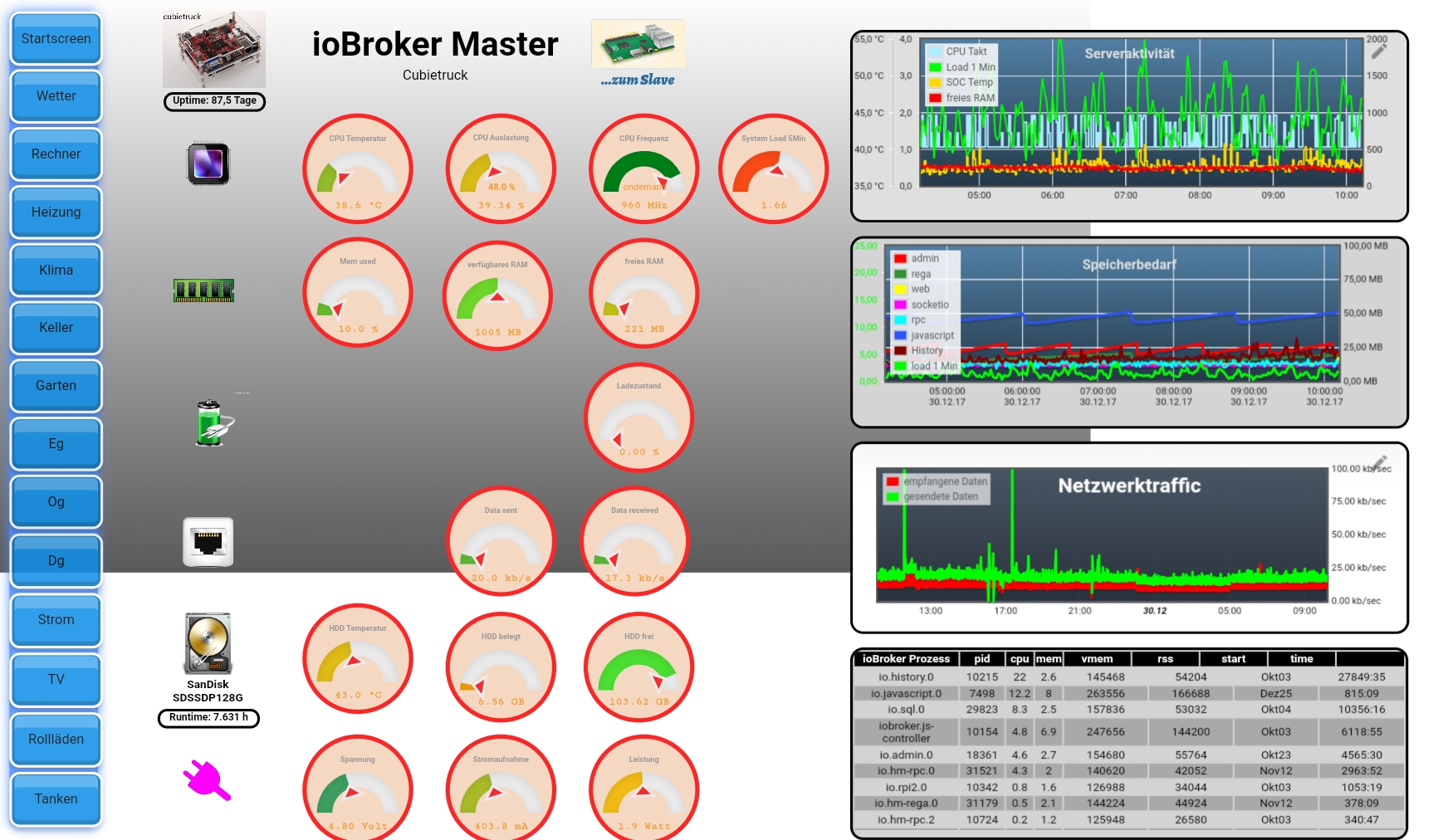The width and height of the screenshot is (1448, 840).
Task: Click the Serveraktivität chart title
Action: pyautogui.click(x=1129, y=53)
